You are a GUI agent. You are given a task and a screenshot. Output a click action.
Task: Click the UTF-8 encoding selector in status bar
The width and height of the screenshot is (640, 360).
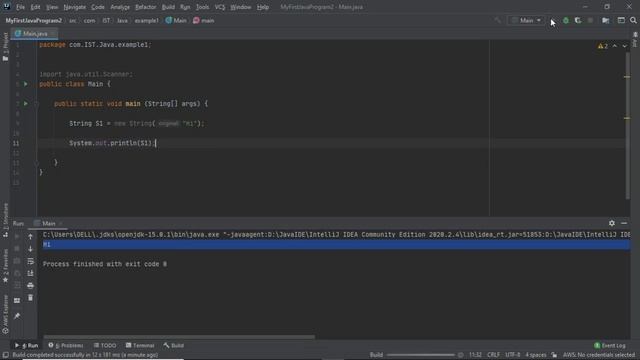pyautogui.click(x=513, y=355)
